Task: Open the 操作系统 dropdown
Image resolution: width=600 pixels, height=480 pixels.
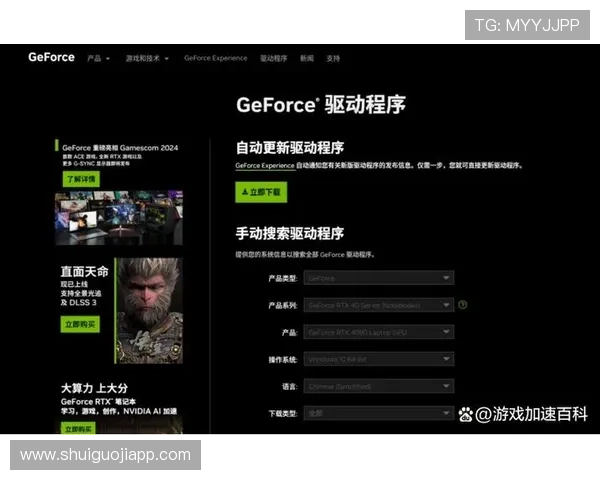Action: (379, 359)
